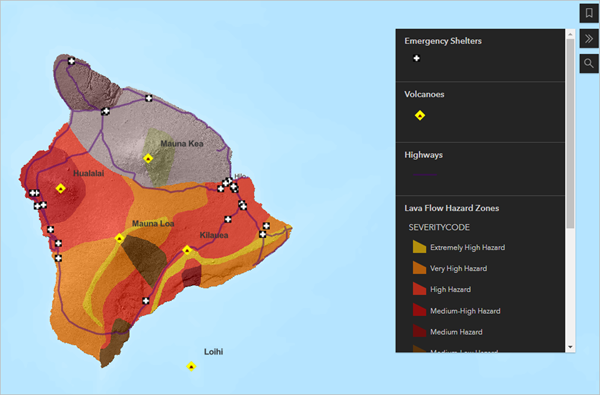This screenshot has height=395, width=600.
Task: Open the Search tool
Action: point(589,64)
